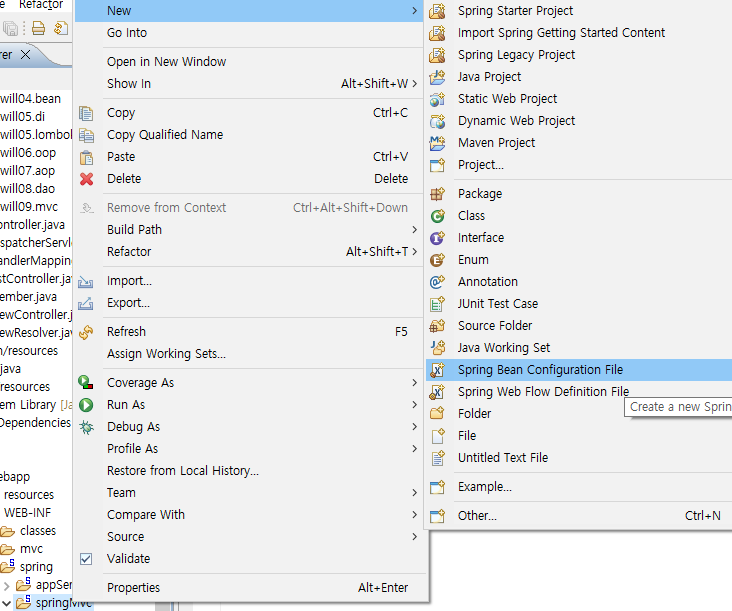Expand the appServlet folder in tree

[6, 585]
